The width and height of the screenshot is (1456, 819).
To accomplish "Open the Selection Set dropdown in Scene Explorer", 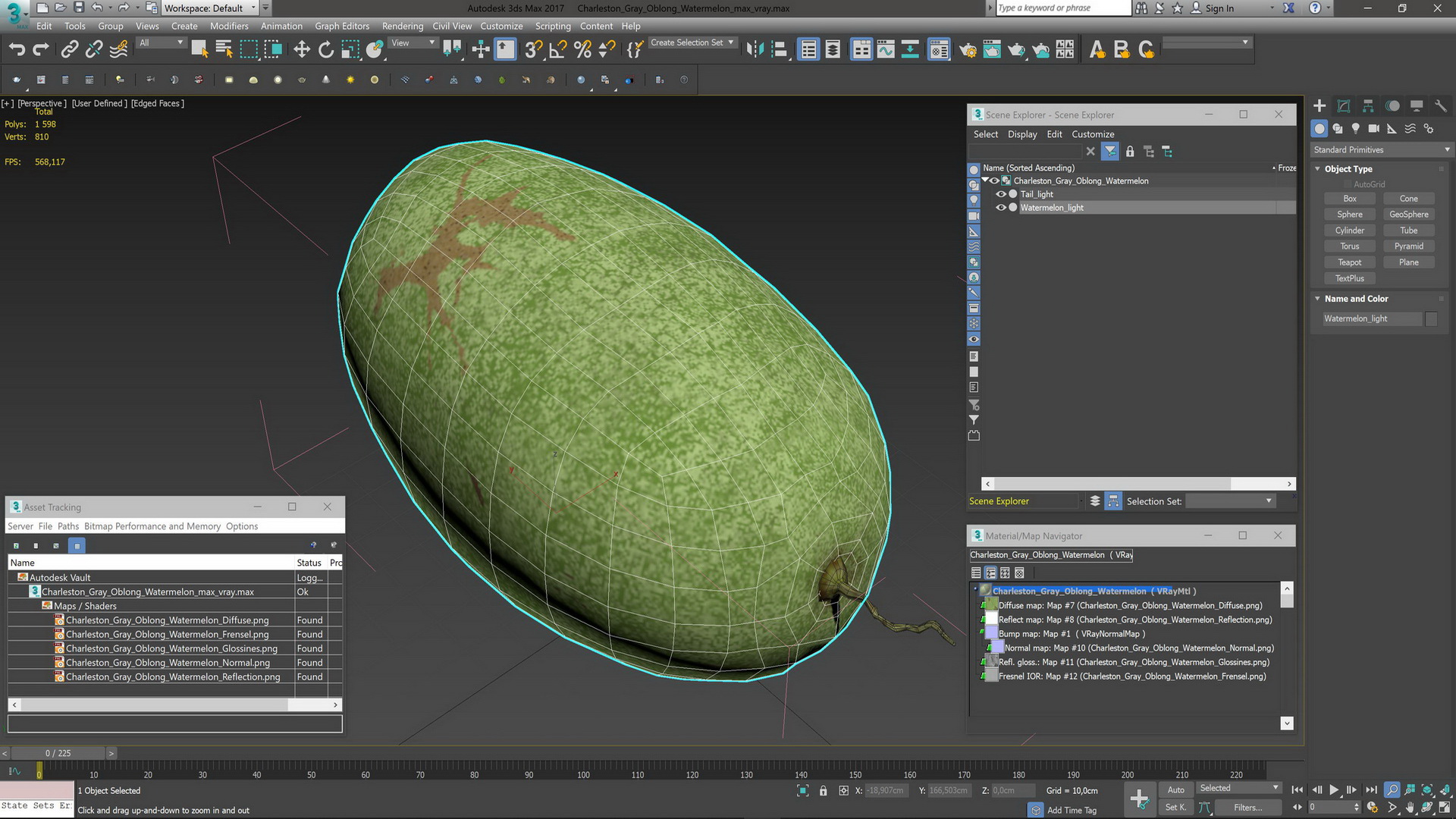I will tap(1230, 501).
